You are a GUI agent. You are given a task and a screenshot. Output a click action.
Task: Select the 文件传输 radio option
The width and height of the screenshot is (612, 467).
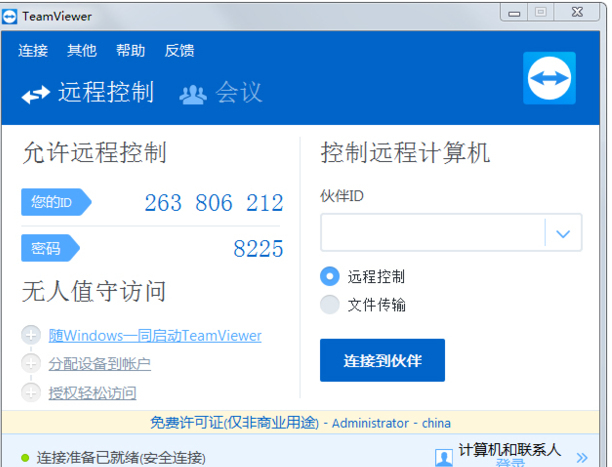point(330,305)
